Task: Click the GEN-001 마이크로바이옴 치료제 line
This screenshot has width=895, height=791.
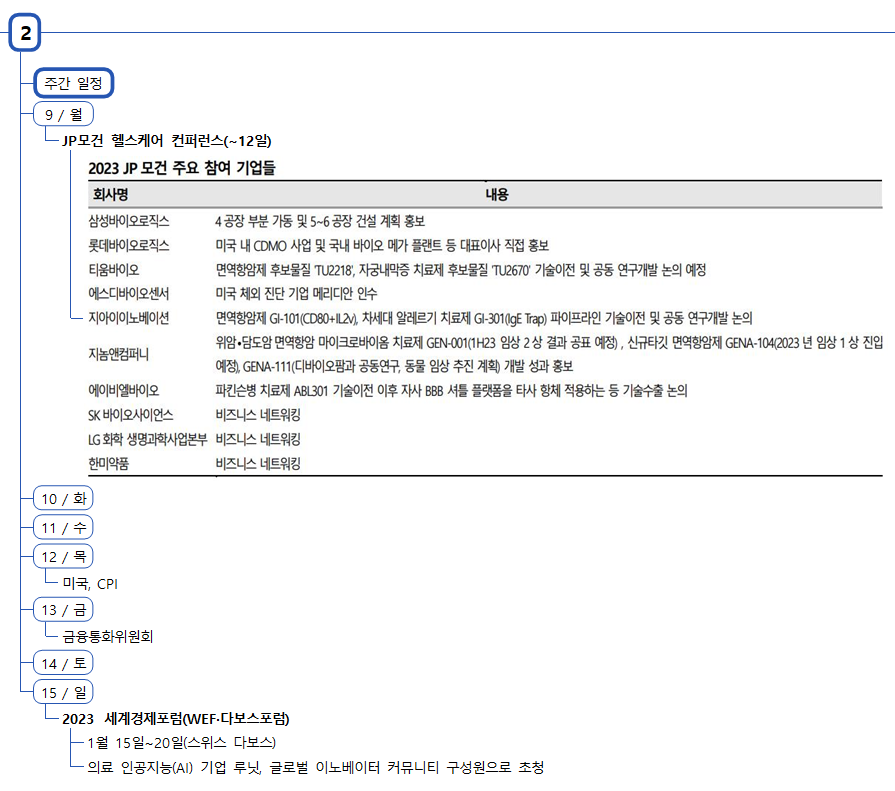Action: [549, 342]
